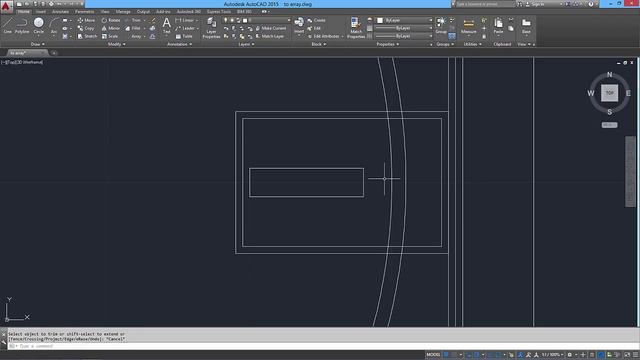Click the Linear dimension tool

(184, 20)
